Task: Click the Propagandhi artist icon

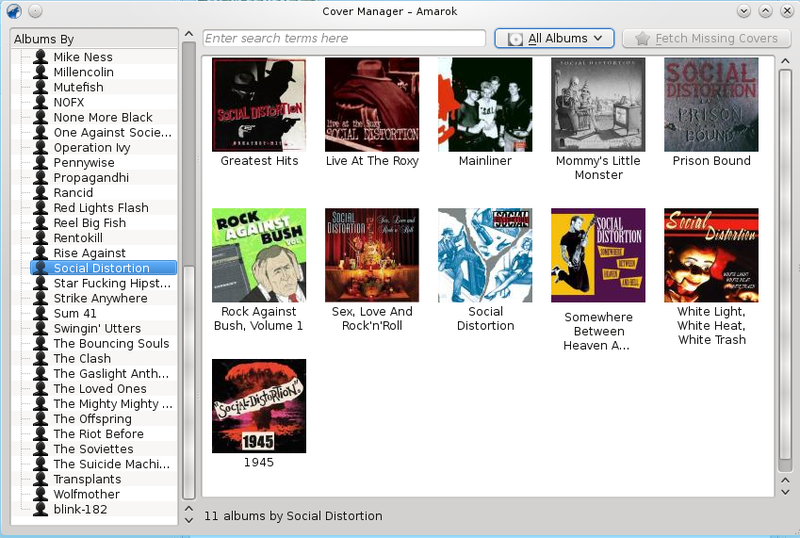Action: [40, 178]
